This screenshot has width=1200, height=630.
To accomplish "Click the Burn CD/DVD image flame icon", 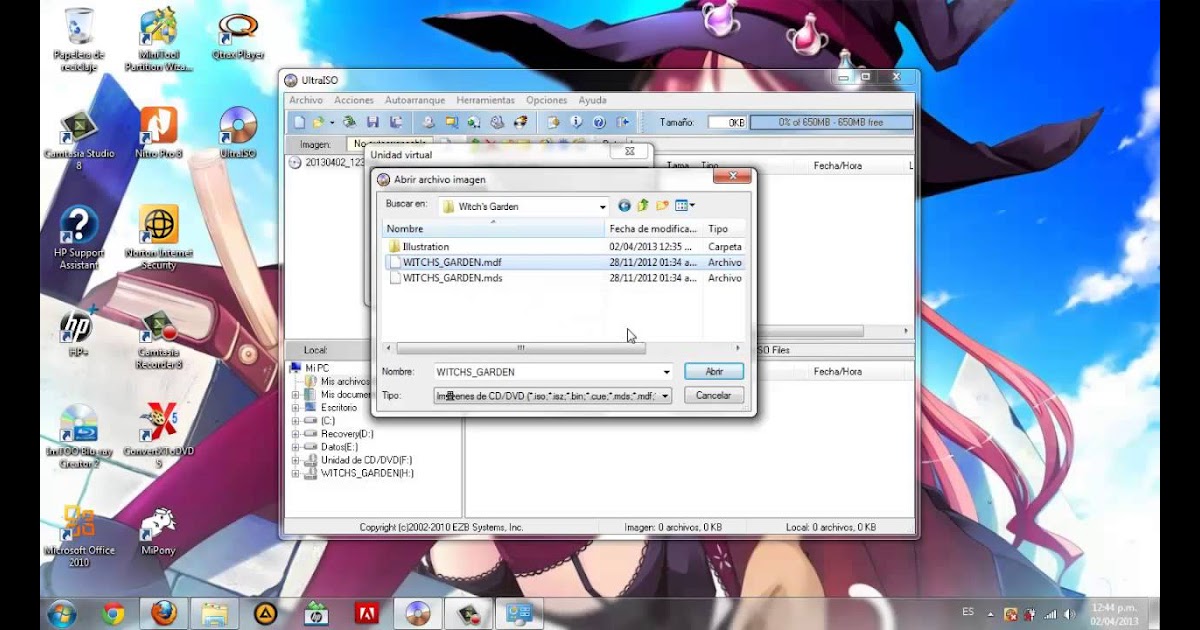I will (x=521, y=122).
